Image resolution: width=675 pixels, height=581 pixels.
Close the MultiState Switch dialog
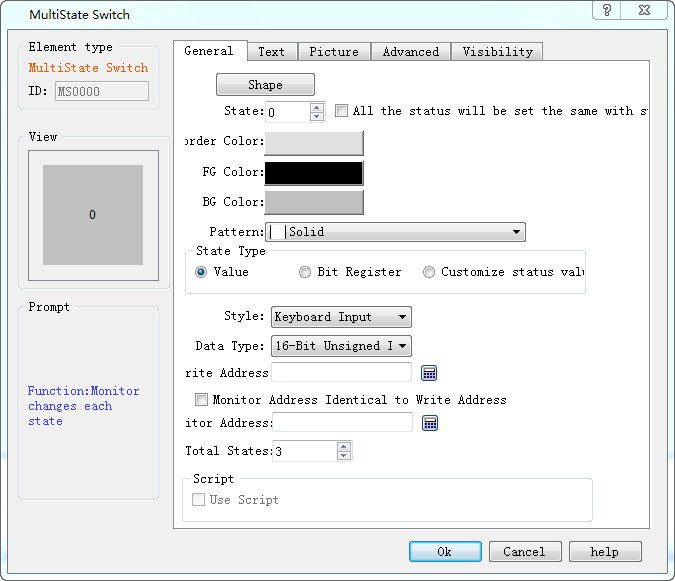tap(644, 10)
